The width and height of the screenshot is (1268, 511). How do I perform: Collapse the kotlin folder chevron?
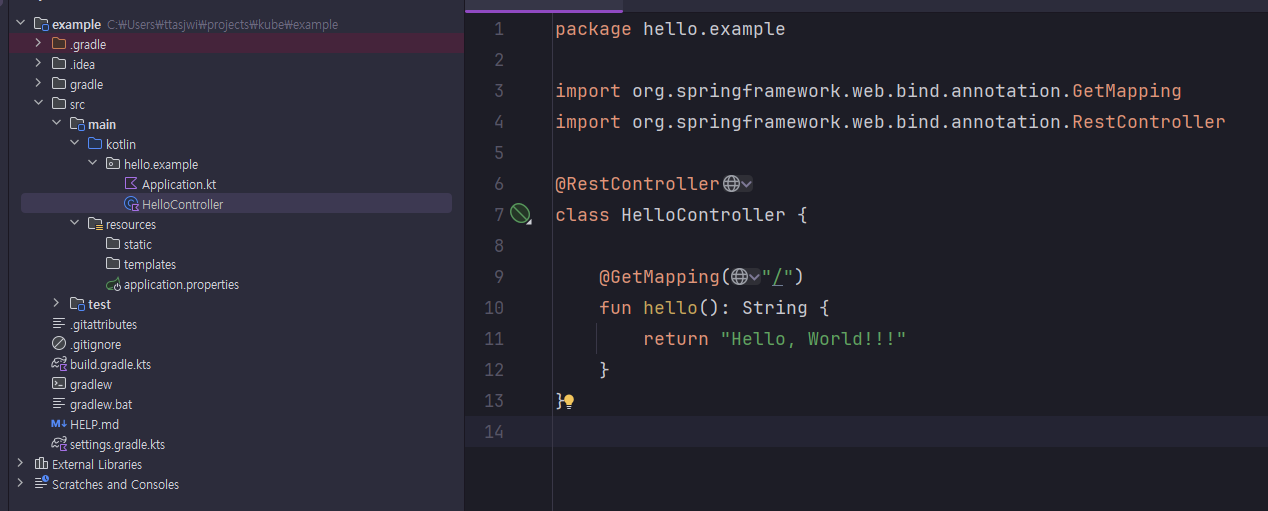tap(75, 144)
